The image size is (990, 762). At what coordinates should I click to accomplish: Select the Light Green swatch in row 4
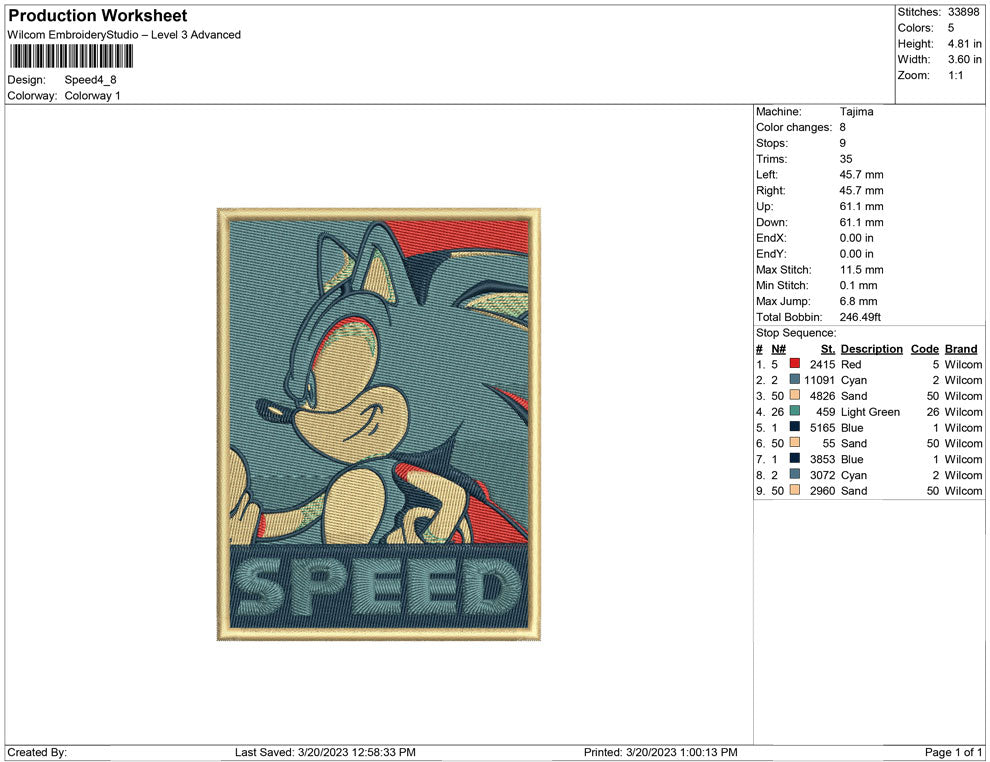pyautogui.click(x=794, y=412)
